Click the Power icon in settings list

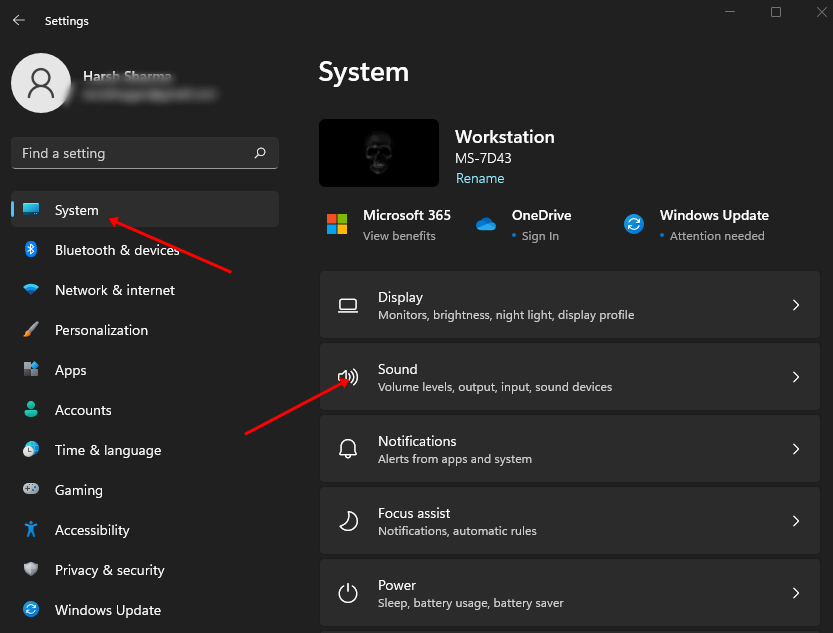pyautogui.click(x=348, y=593)
